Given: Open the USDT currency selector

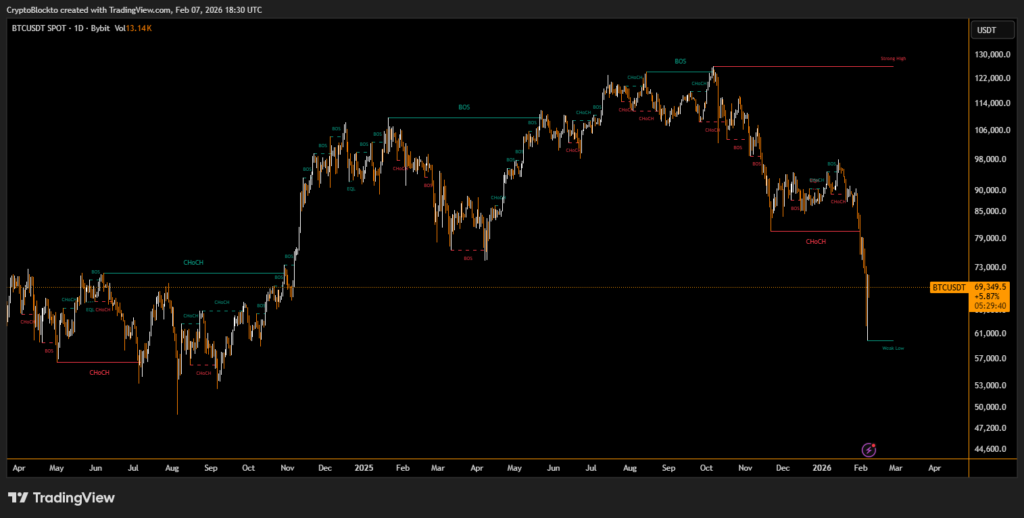Looking at the screenshot, I should click(x=986, y=30).
